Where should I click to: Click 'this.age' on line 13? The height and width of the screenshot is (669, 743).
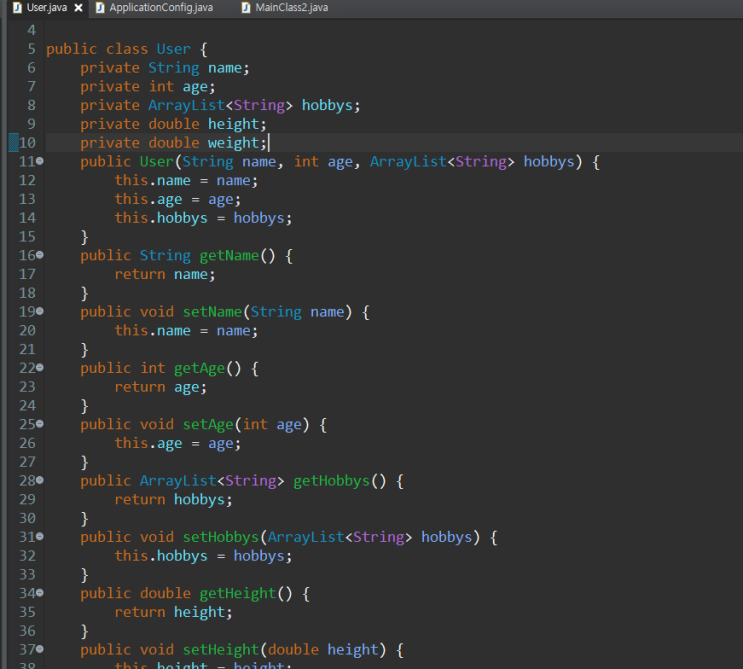click(x=148, y=199)
